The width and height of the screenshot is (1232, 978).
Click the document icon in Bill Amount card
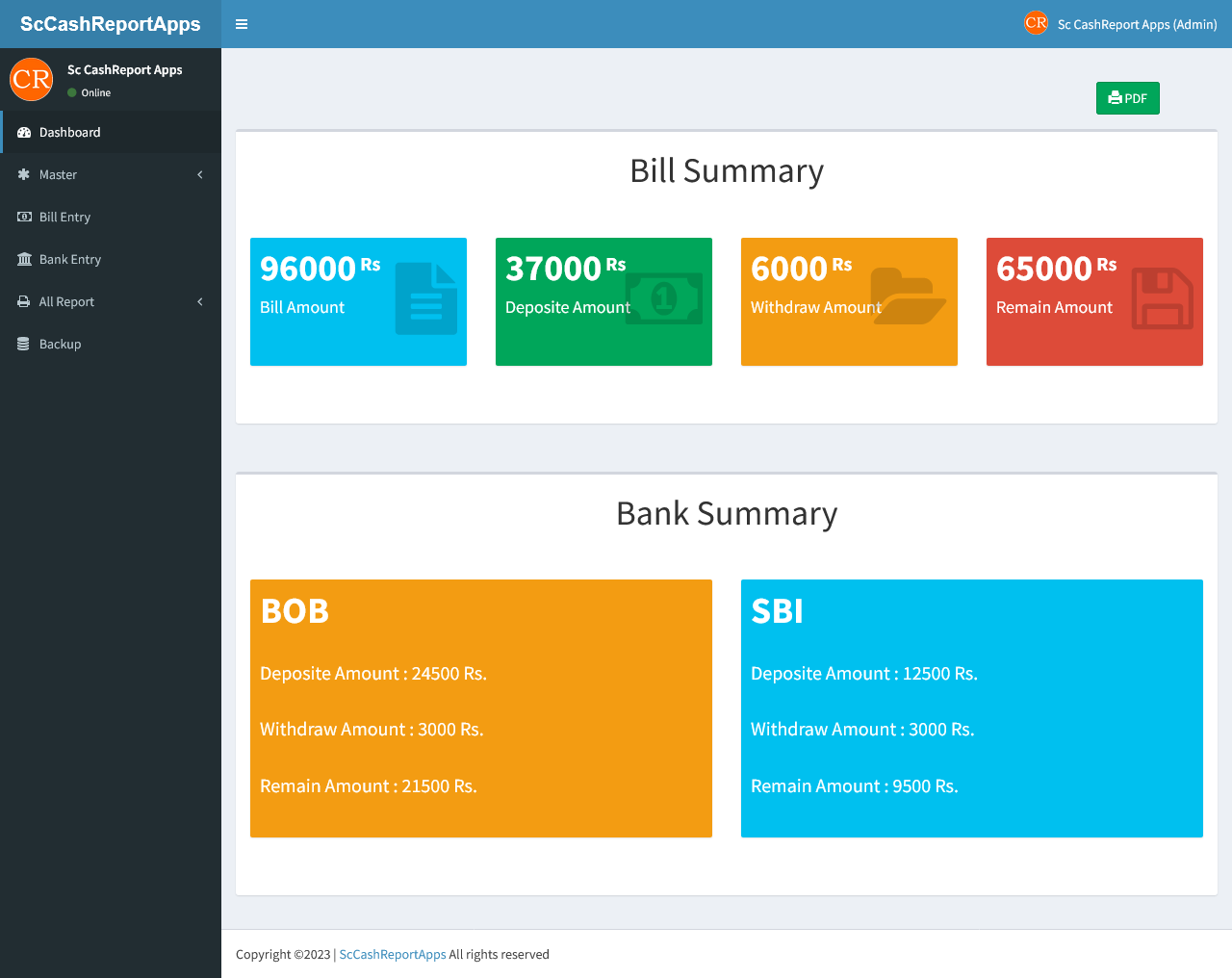pyautogui.click(x=426, y=299)
